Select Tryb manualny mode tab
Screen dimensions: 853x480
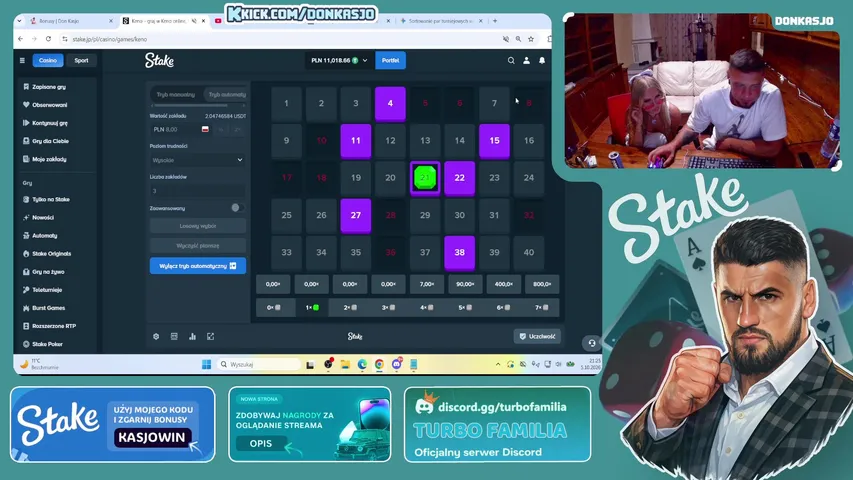pos(175,95)
